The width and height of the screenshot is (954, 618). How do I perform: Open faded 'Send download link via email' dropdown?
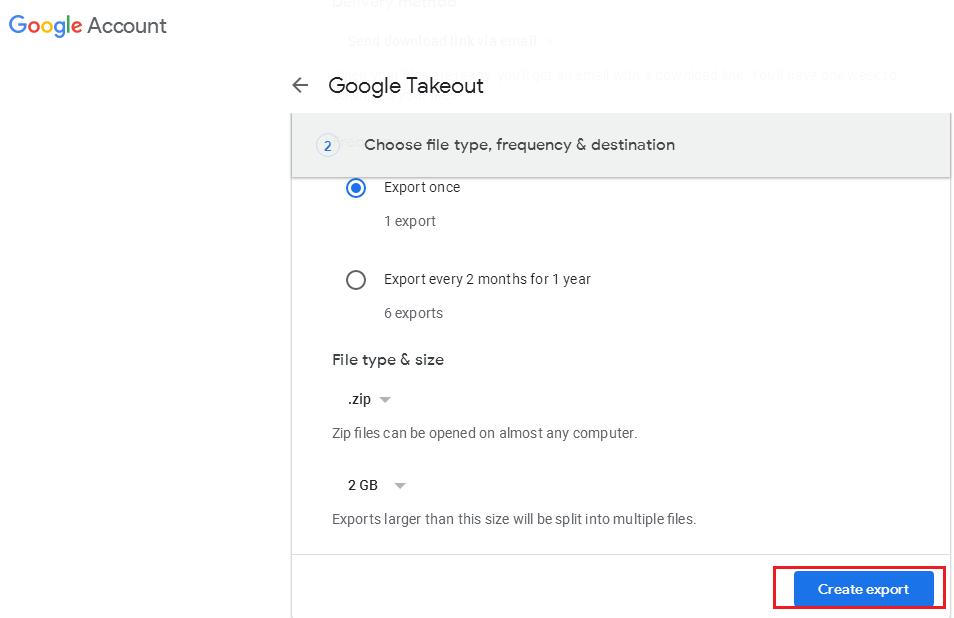(x=450, y=41)
